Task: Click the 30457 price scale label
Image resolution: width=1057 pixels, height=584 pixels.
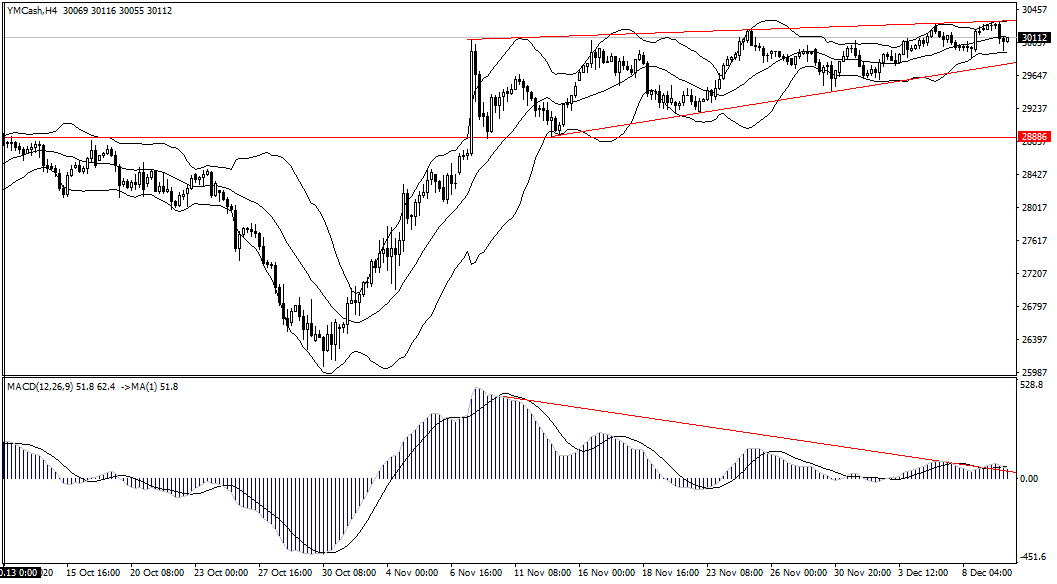Action: pos(1033,9)
